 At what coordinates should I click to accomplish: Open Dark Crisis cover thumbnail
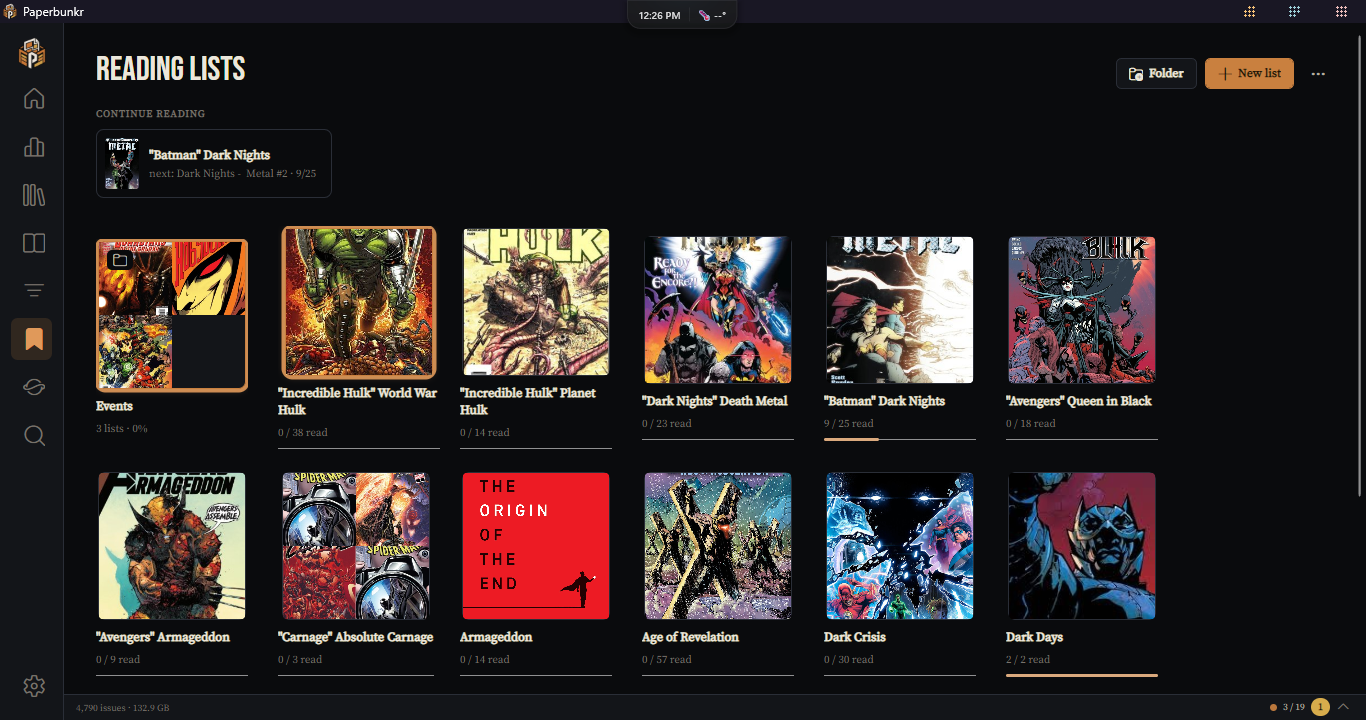pyautogui.click(x=900, y=546)
